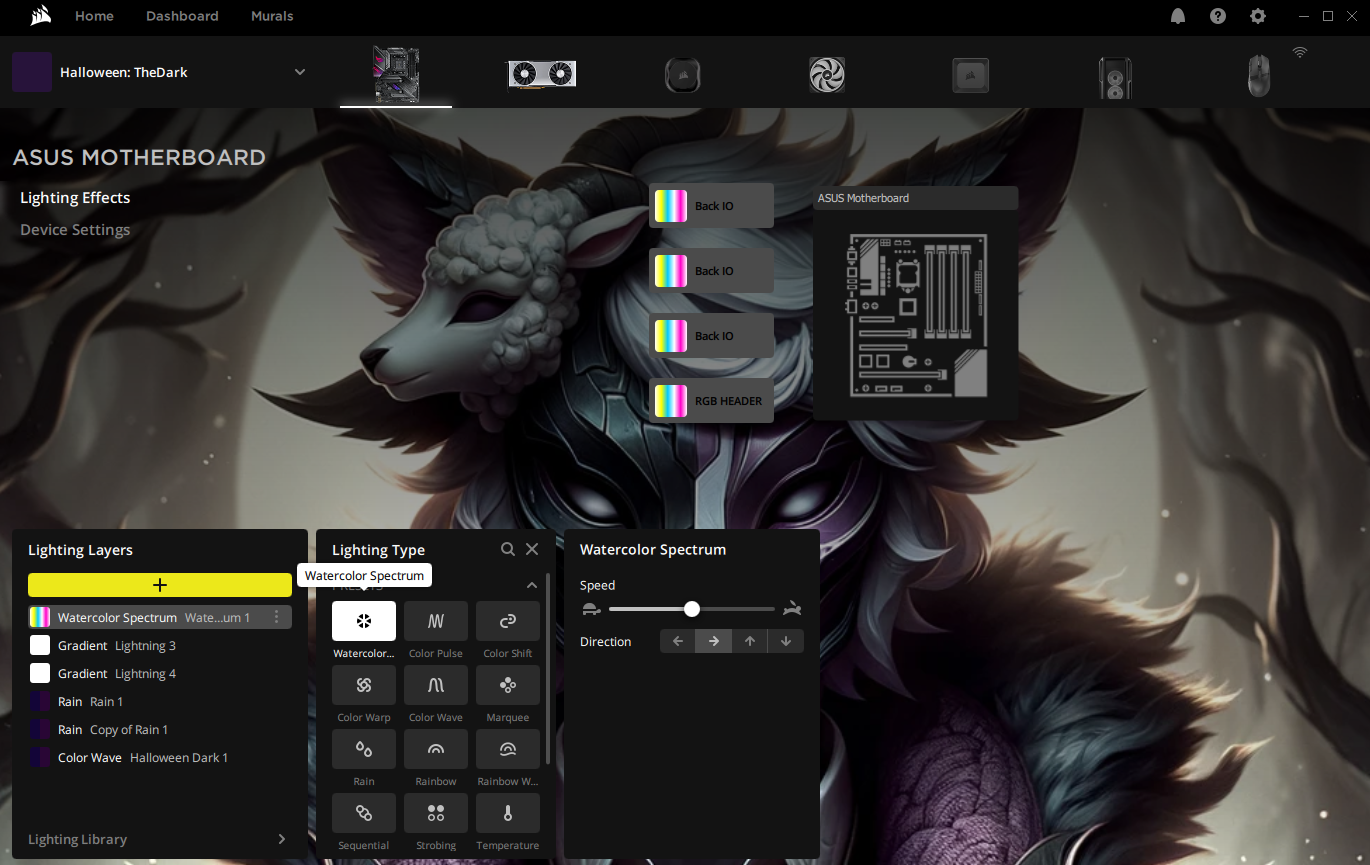This screenshot has width=1370, height=865.
Task: Open Device Settings section
Action: (x=75, y=229)
